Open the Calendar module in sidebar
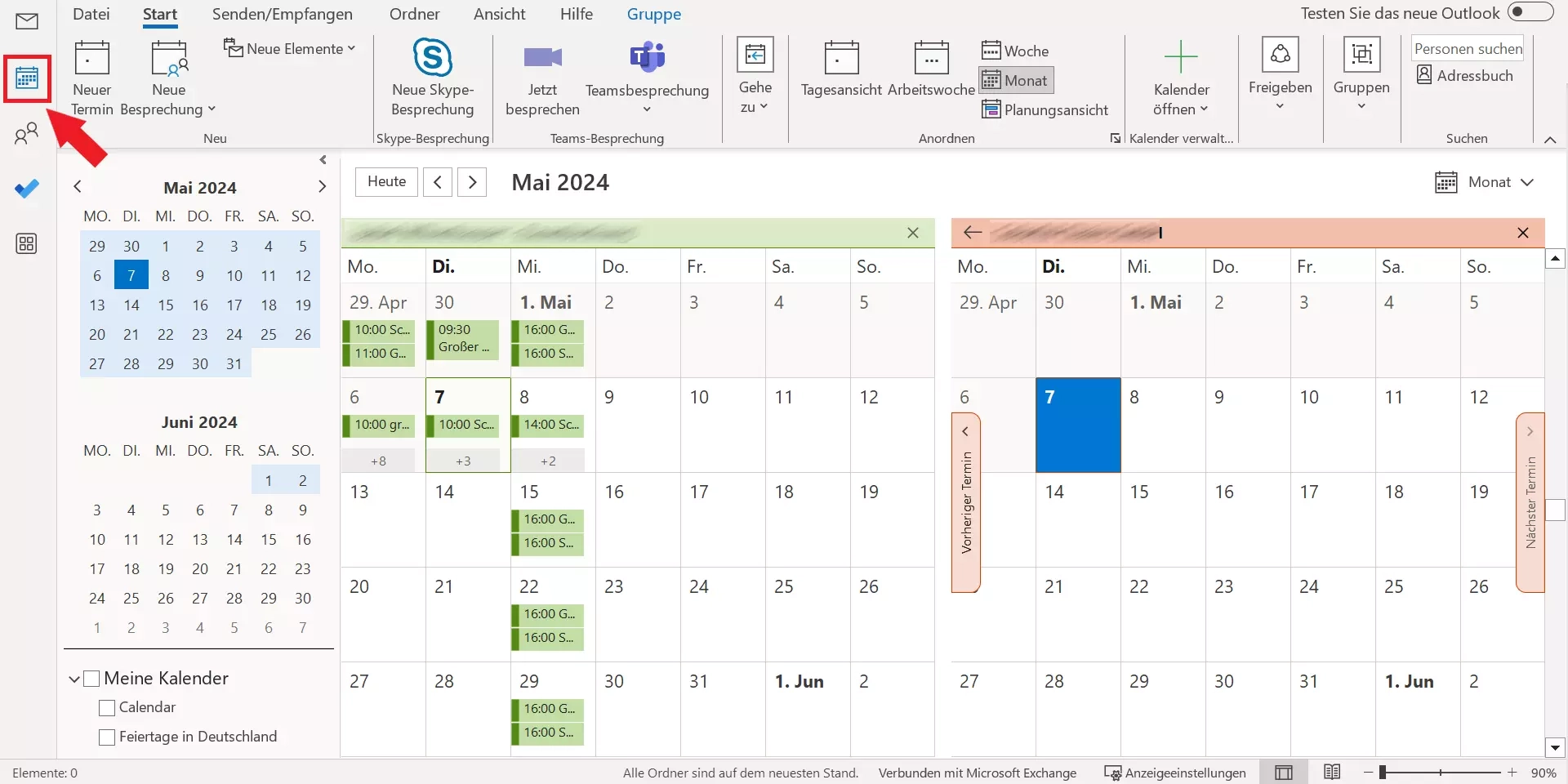This screenshot has height=784, width=1568. pos(27,78)
